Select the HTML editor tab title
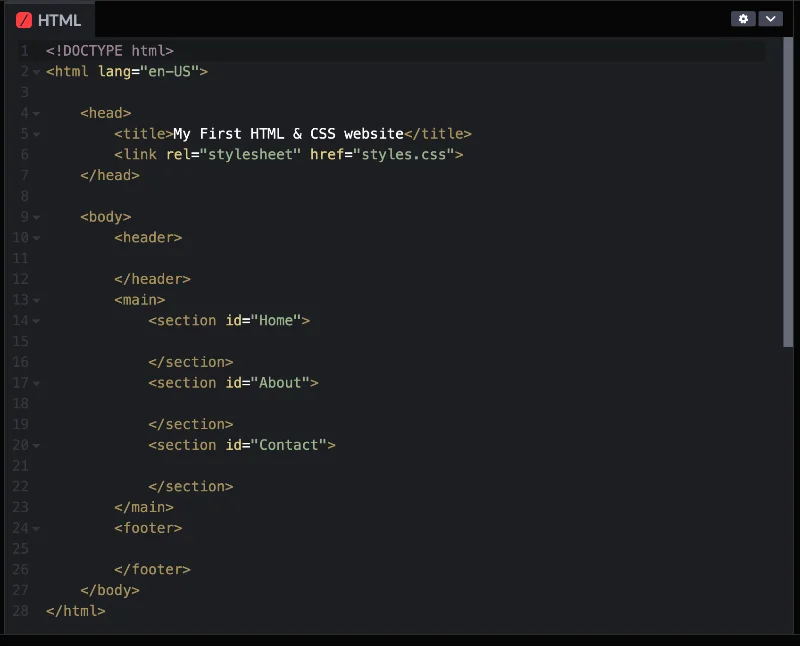The height and width of the screenshot is (646, 800). pyautogui.click(x=59, y=20)
